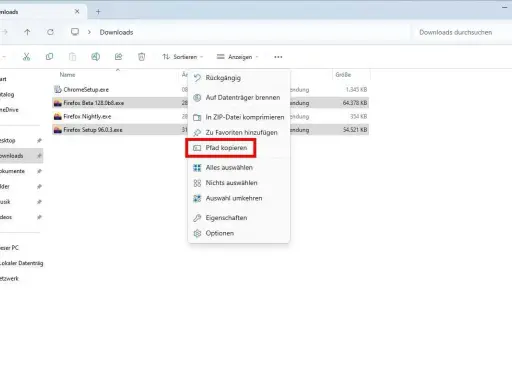Screen dimensions: 512x384
Task: Choose Zu Favoriten hinzufügen
Action: pos(239,132)
